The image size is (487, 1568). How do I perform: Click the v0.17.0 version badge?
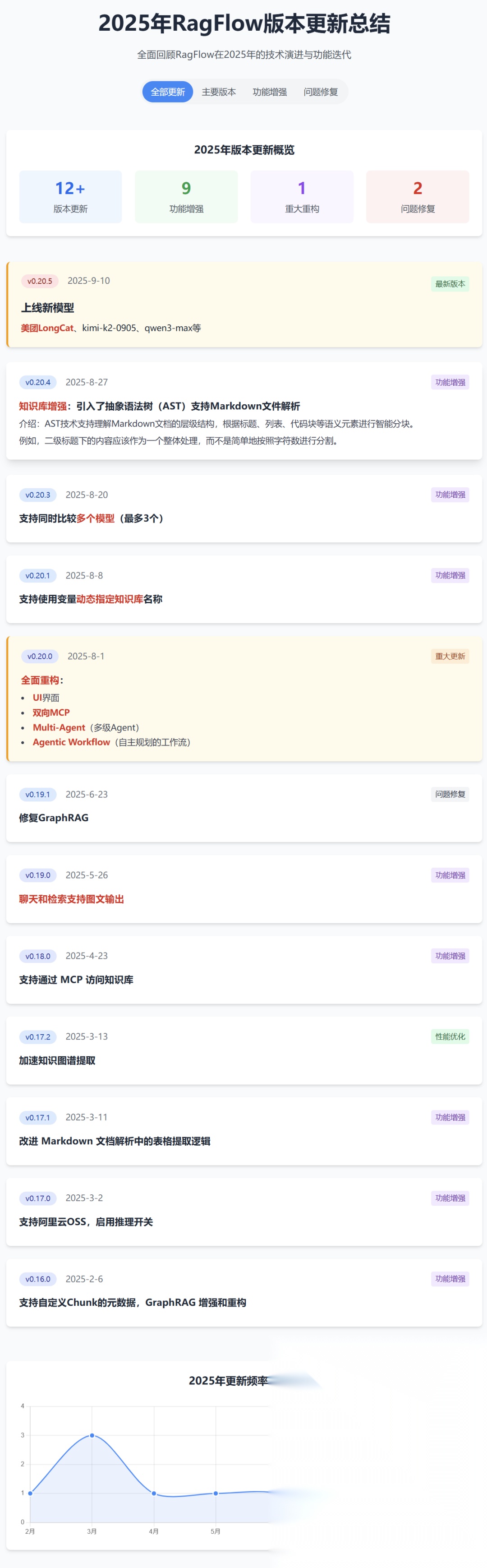pos(38,1198)
